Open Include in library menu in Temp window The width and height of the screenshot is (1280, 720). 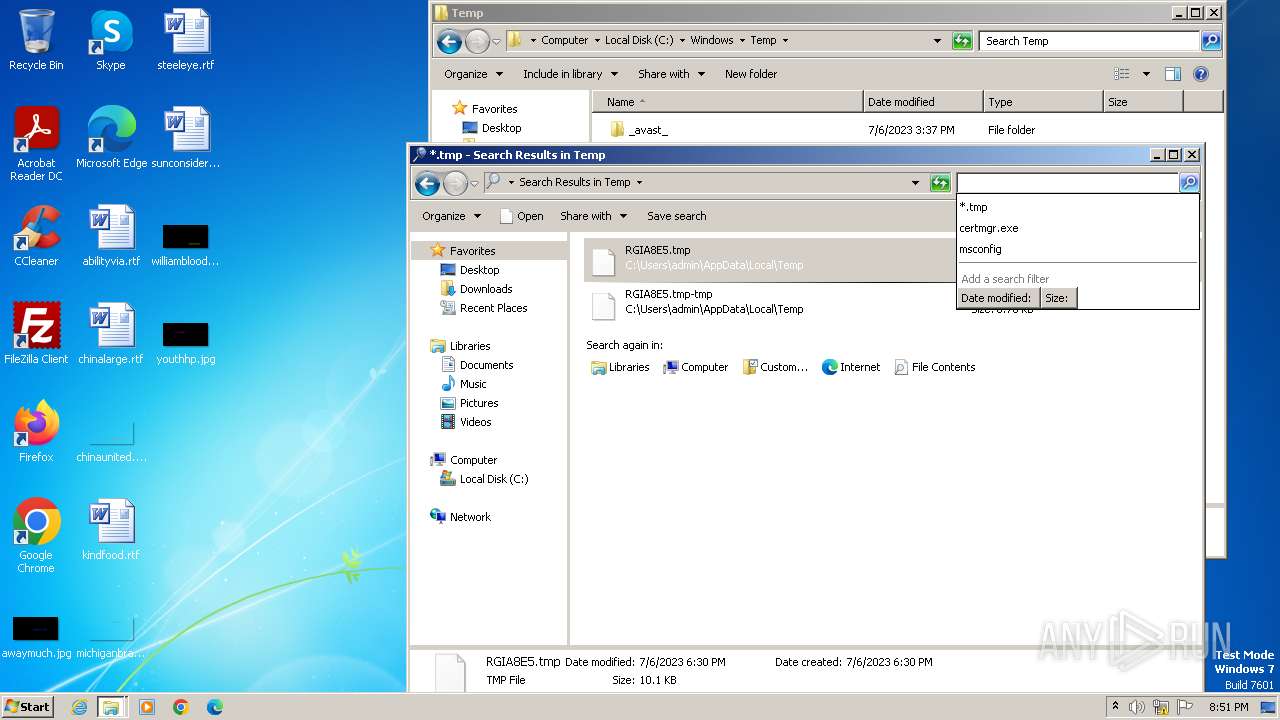[570, 74]
